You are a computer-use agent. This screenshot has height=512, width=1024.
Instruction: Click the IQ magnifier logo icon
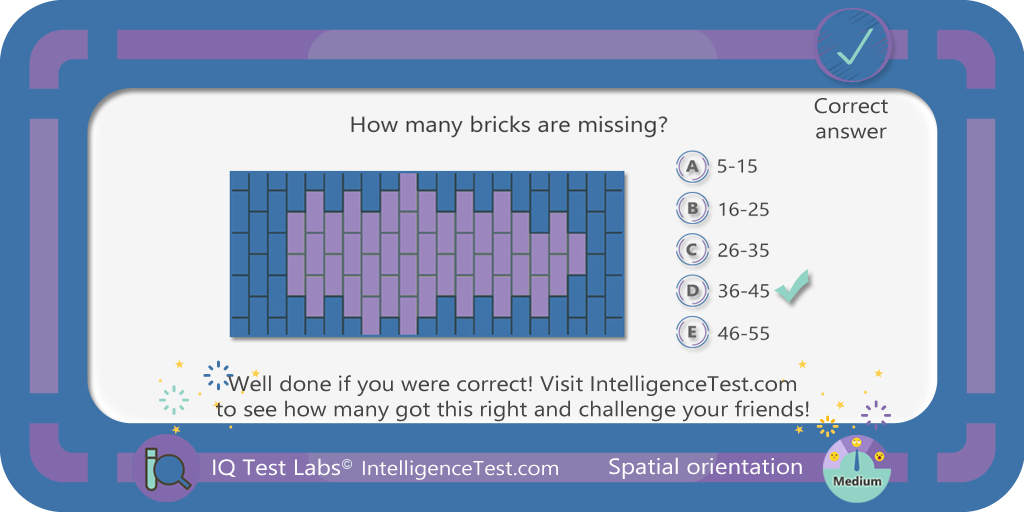pos(166,468)
